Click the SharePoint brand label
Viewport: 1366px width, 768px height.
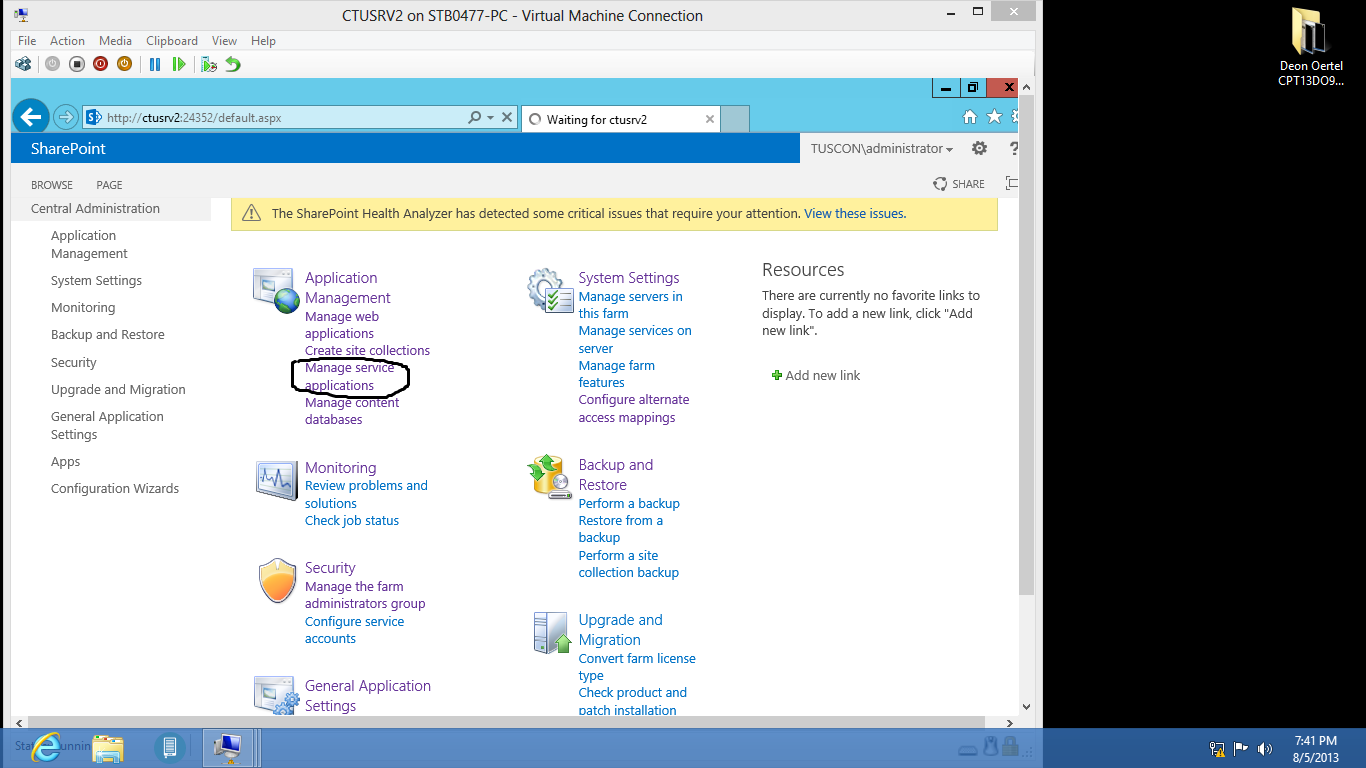pos(68,148)
